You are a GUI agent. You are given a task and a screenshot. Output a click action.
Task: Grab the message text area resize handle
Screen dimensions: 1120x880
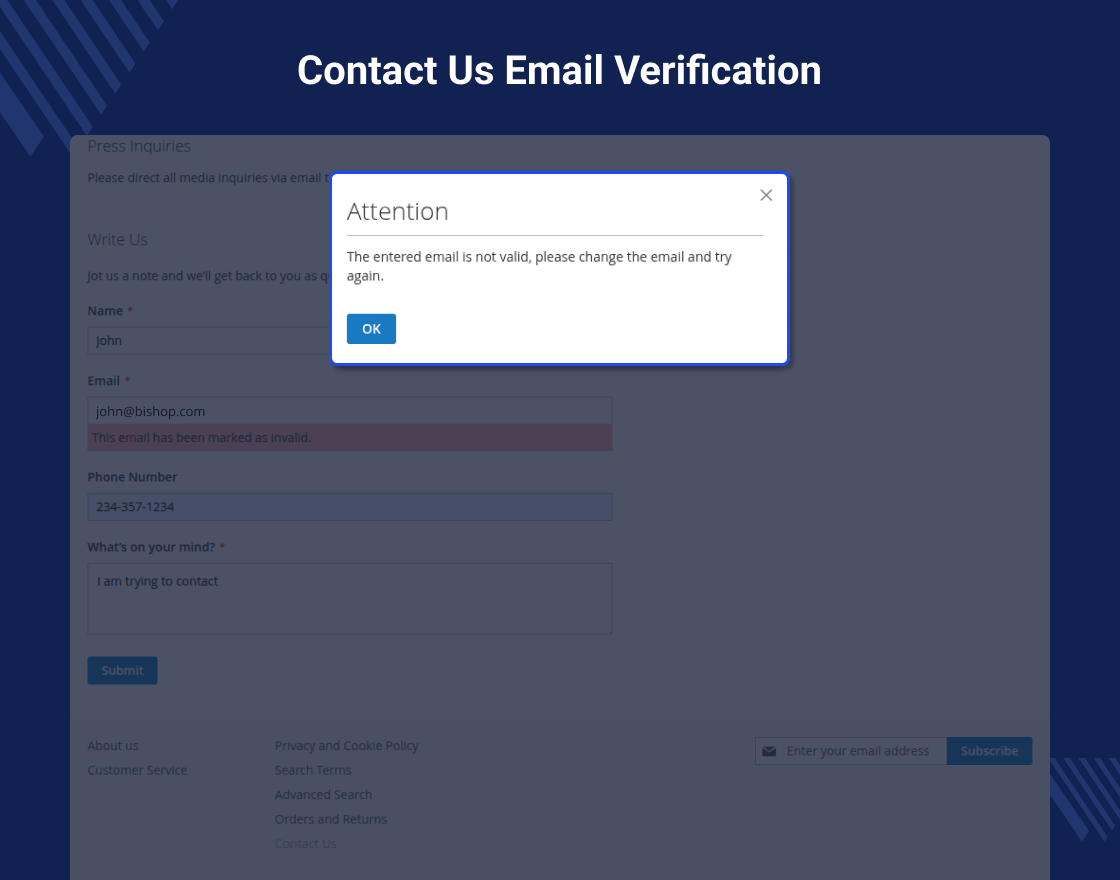coord(608,630)
